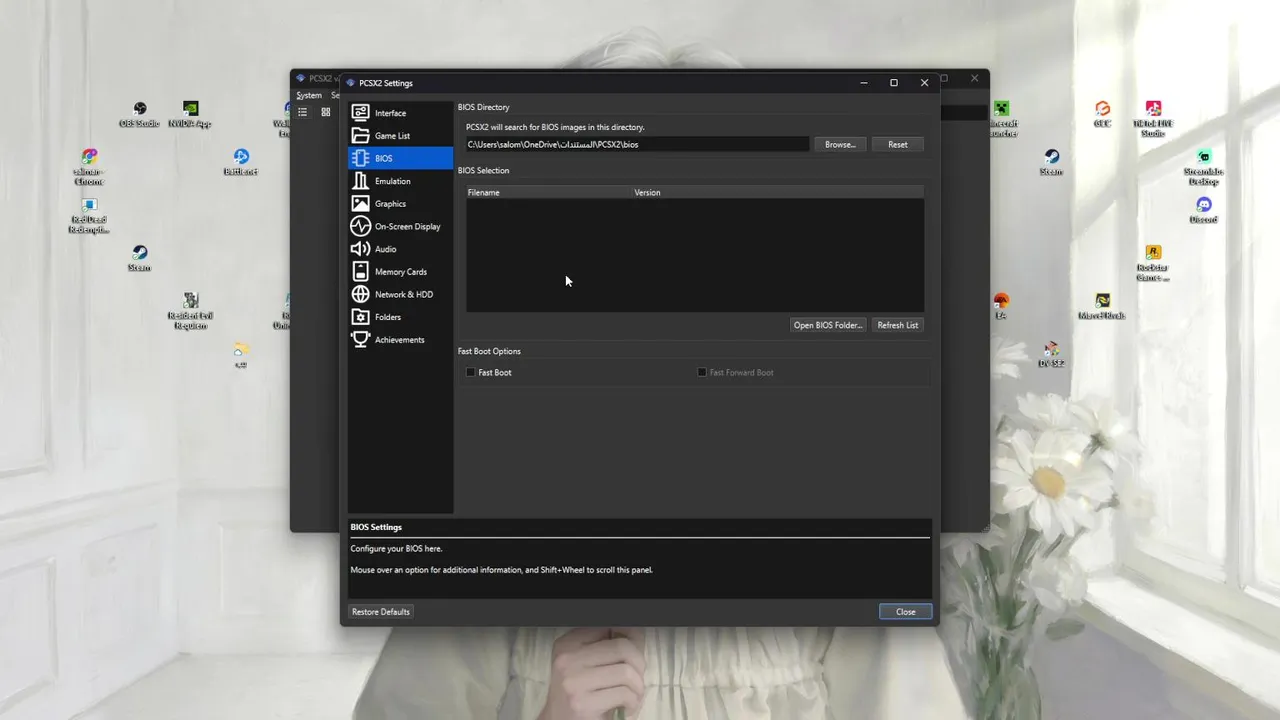Click Restore Defaults button
This screenshot has height=720, width=1280.
point(381,611)
